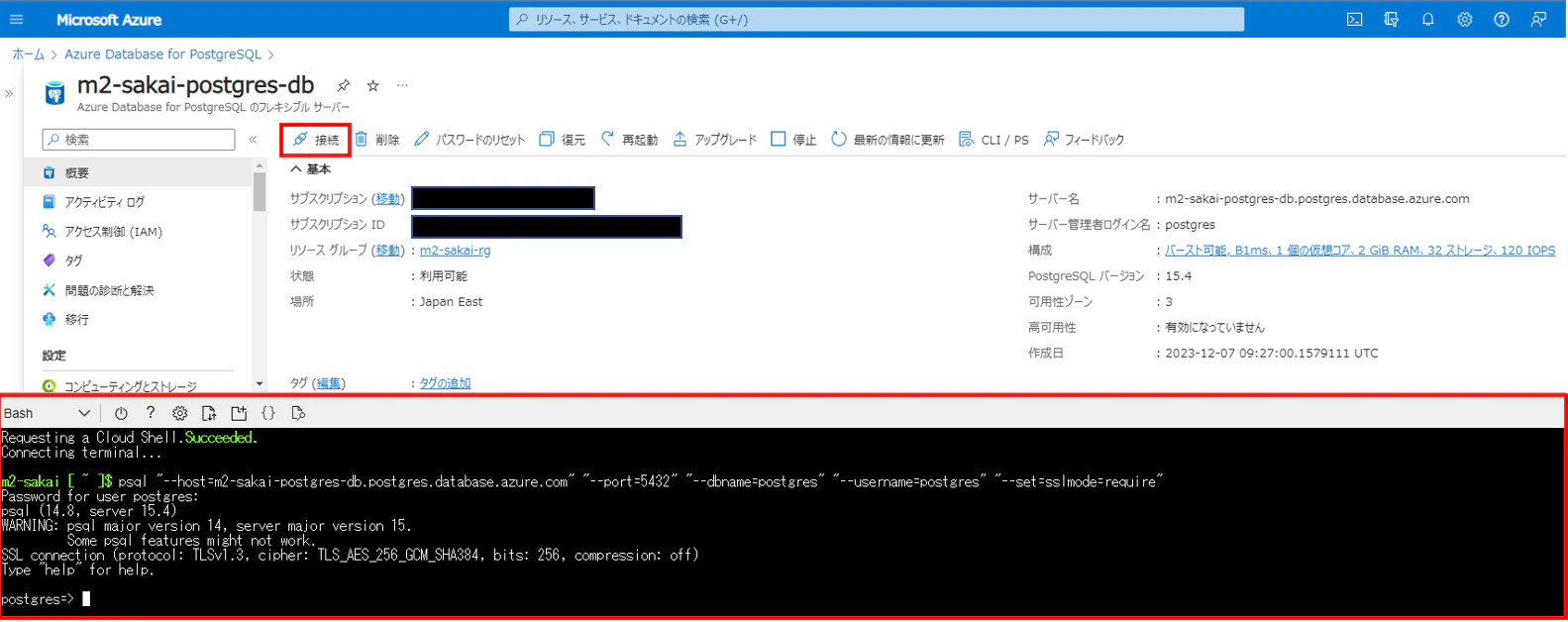Focus the global Azure search bar
1568x622 pixels.
click(x=877, y=20)
